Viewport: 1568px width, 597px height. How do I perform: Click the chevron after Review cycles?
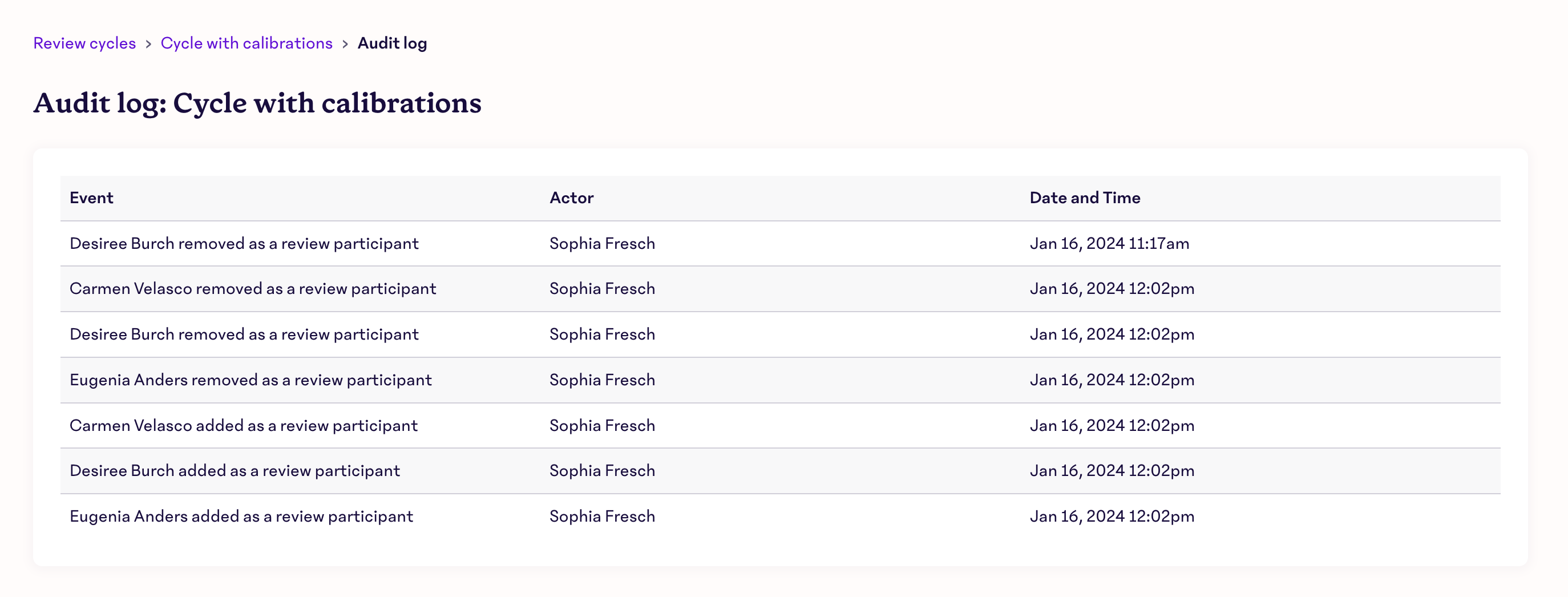(x=148, y=44)
